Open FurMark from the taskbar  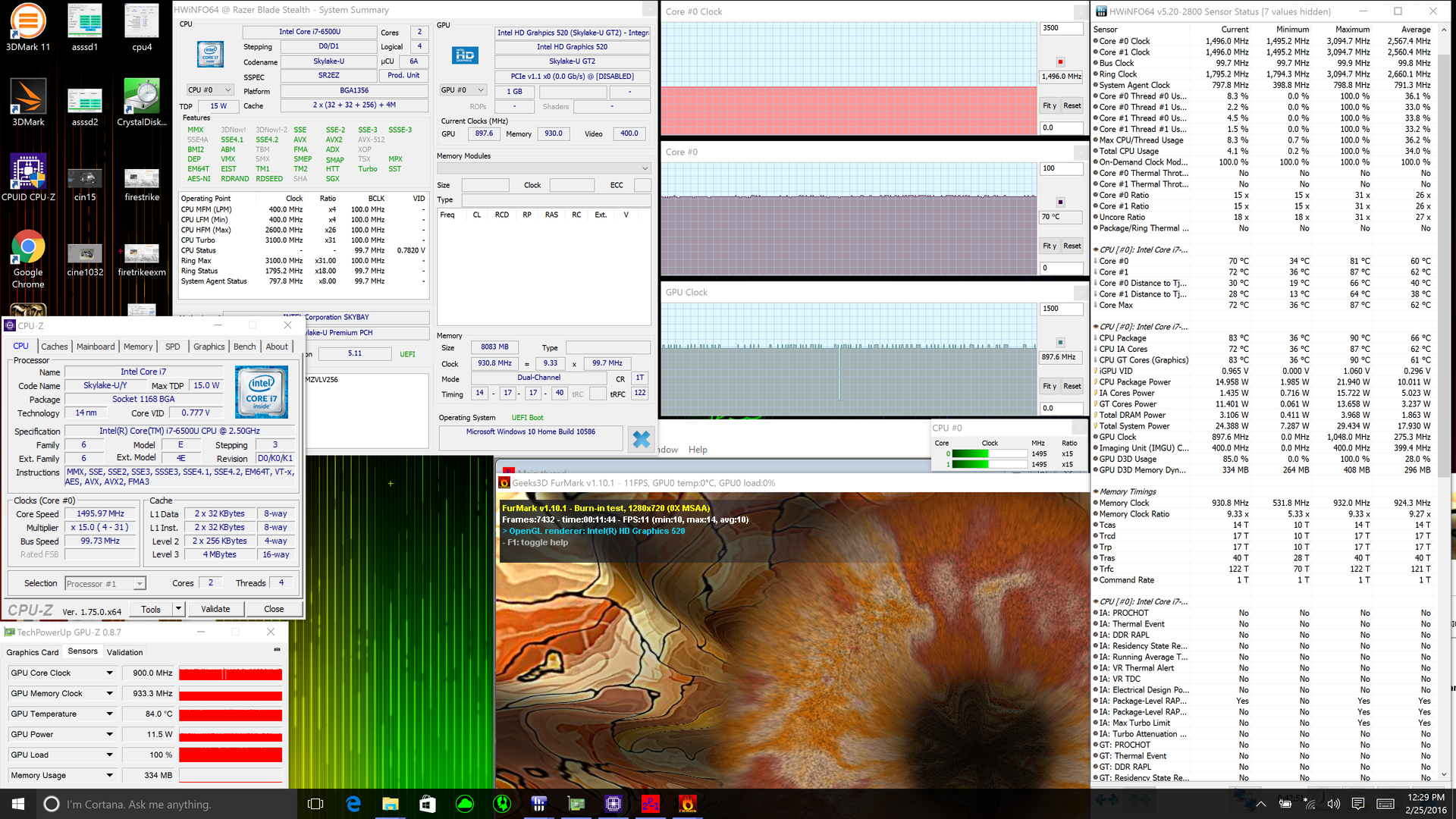point(687,804)
